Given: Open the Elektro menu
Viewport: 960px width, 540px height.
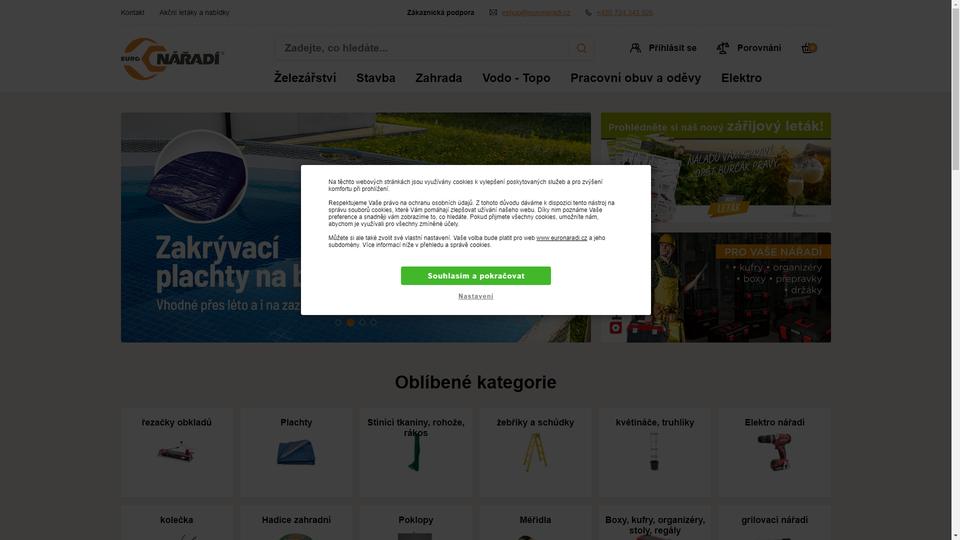Looking at the screenshot, I should tap(741, 78).
